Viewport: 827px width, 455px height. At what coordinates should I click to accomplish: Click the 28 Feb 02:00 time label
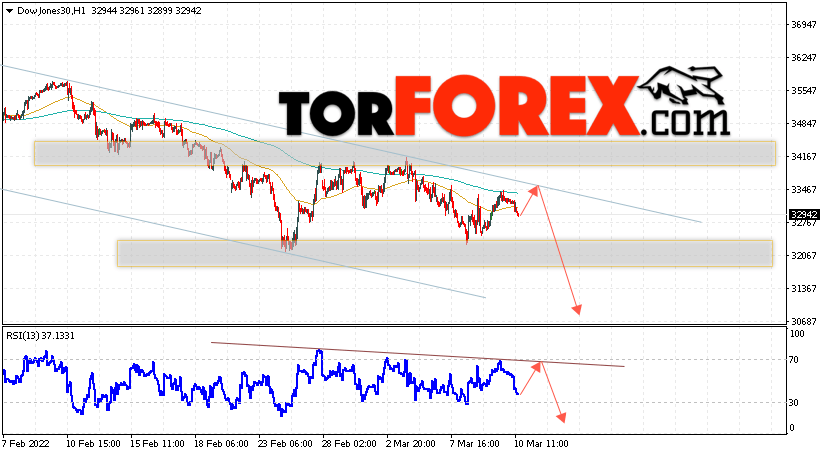click(349, 443)
